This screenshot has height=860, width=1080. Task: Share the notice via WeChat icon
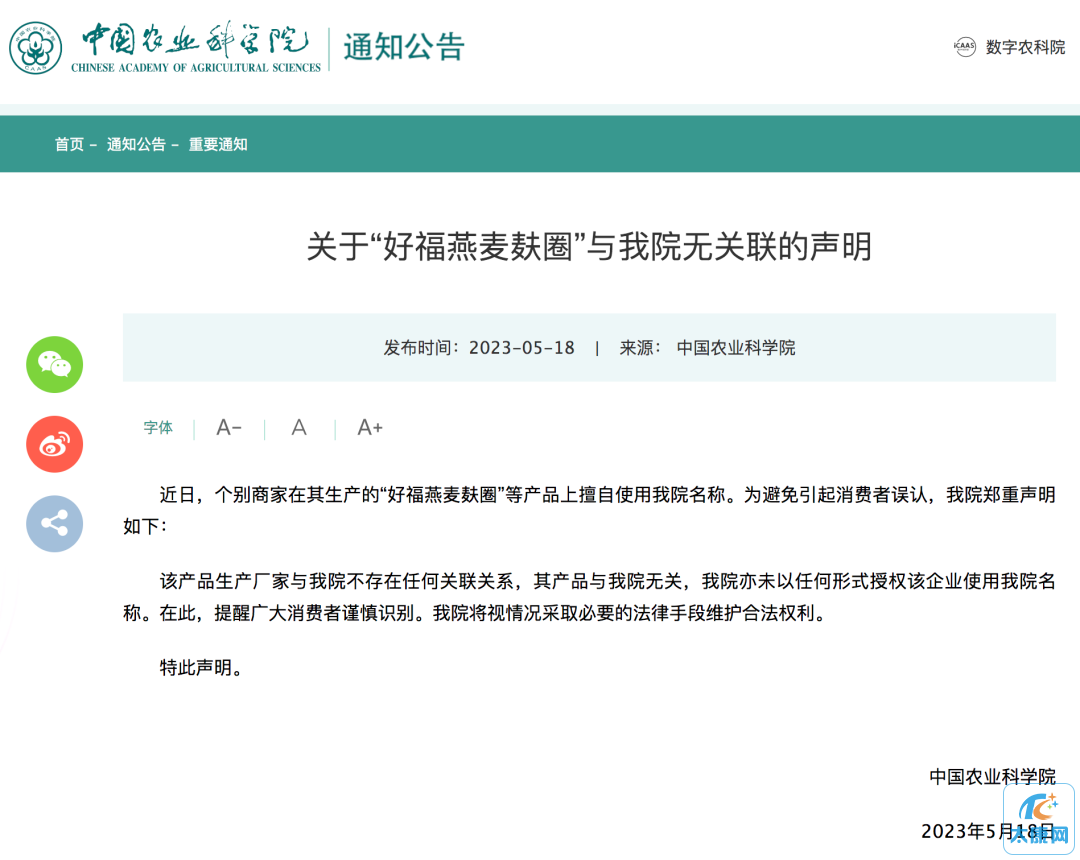click(x=54, y=364)
